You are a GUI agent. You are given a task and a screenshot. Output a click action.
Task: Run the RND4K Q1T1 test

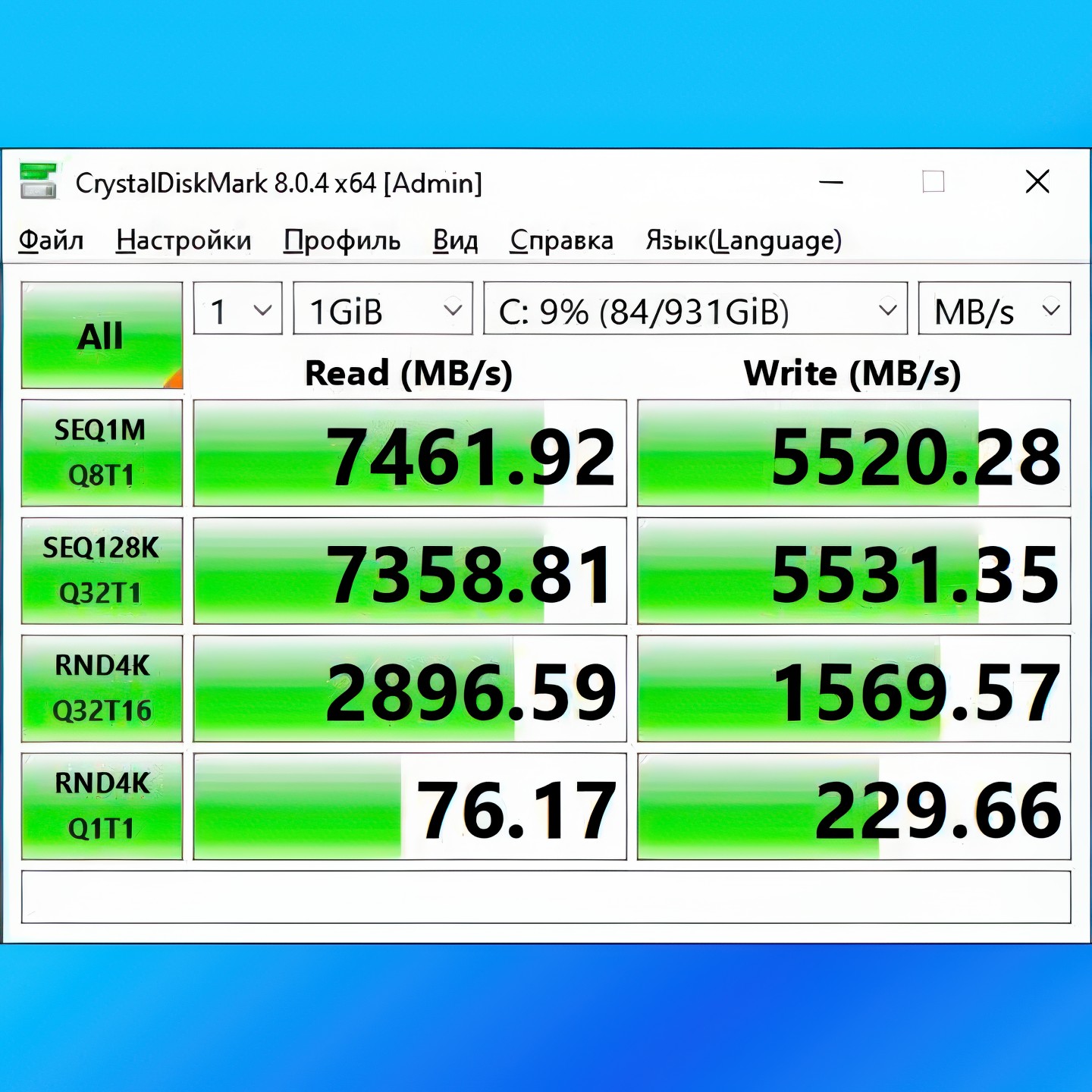(x=102, y=806)
